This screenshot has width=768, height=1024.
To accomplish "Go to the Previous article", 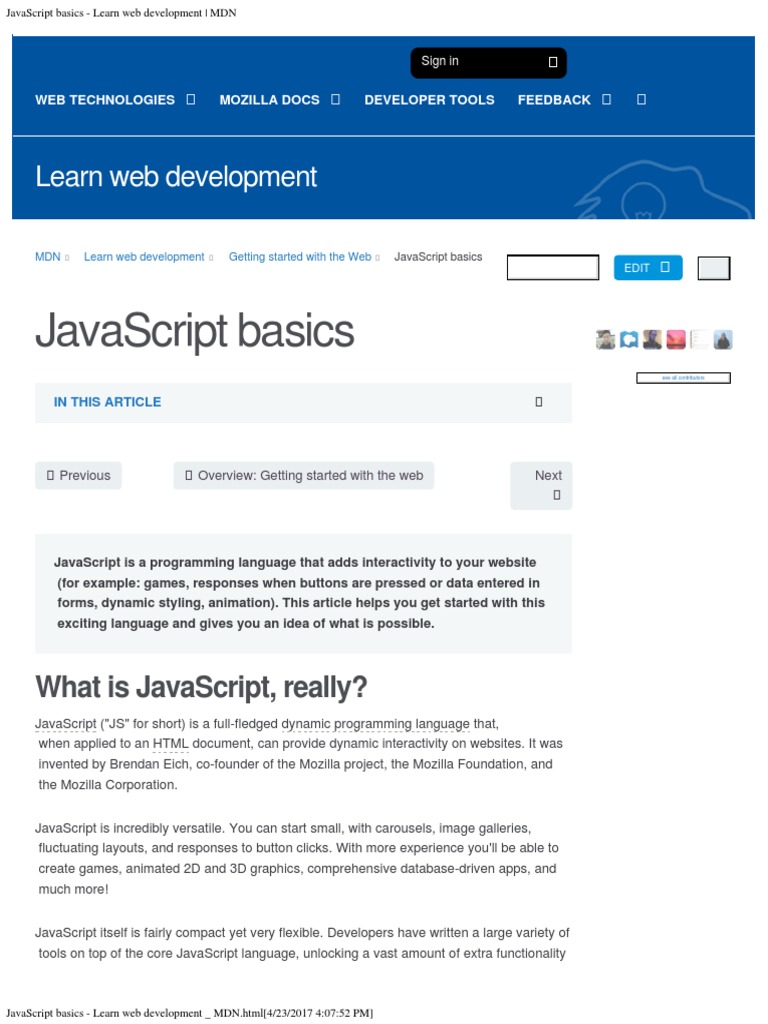I will point(78,476).
